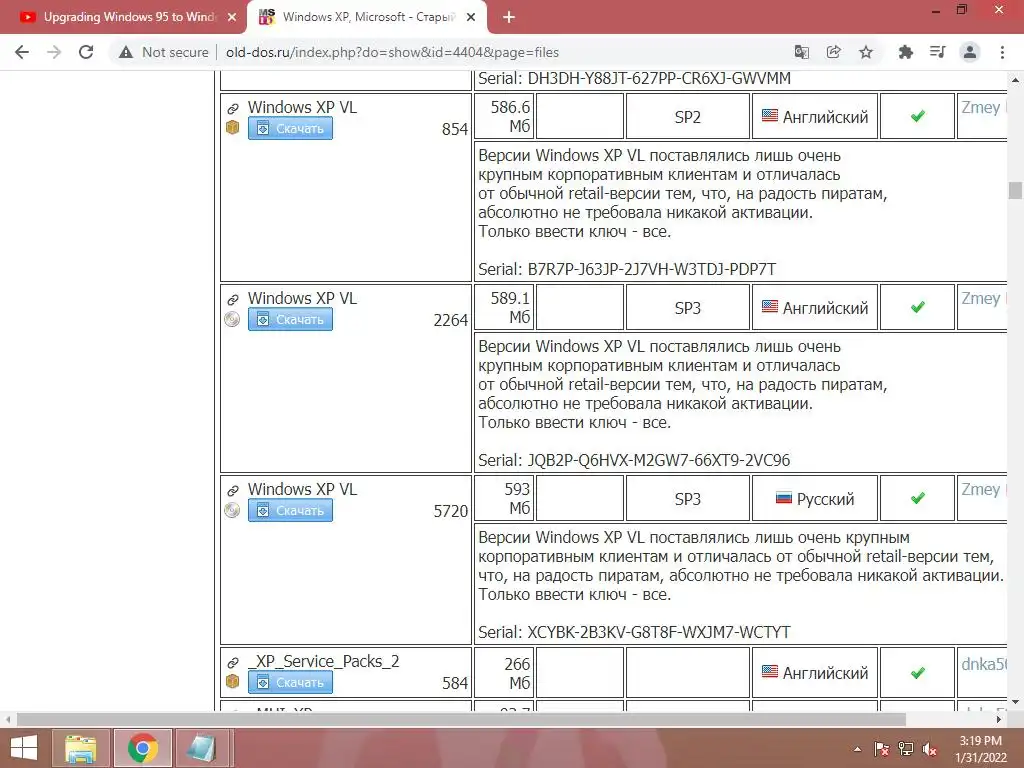Click disc icon in Windows XP VL 2264 row
Image resolution: width=1024 pixels, height=768 pixels.
(x=232, y=319)
